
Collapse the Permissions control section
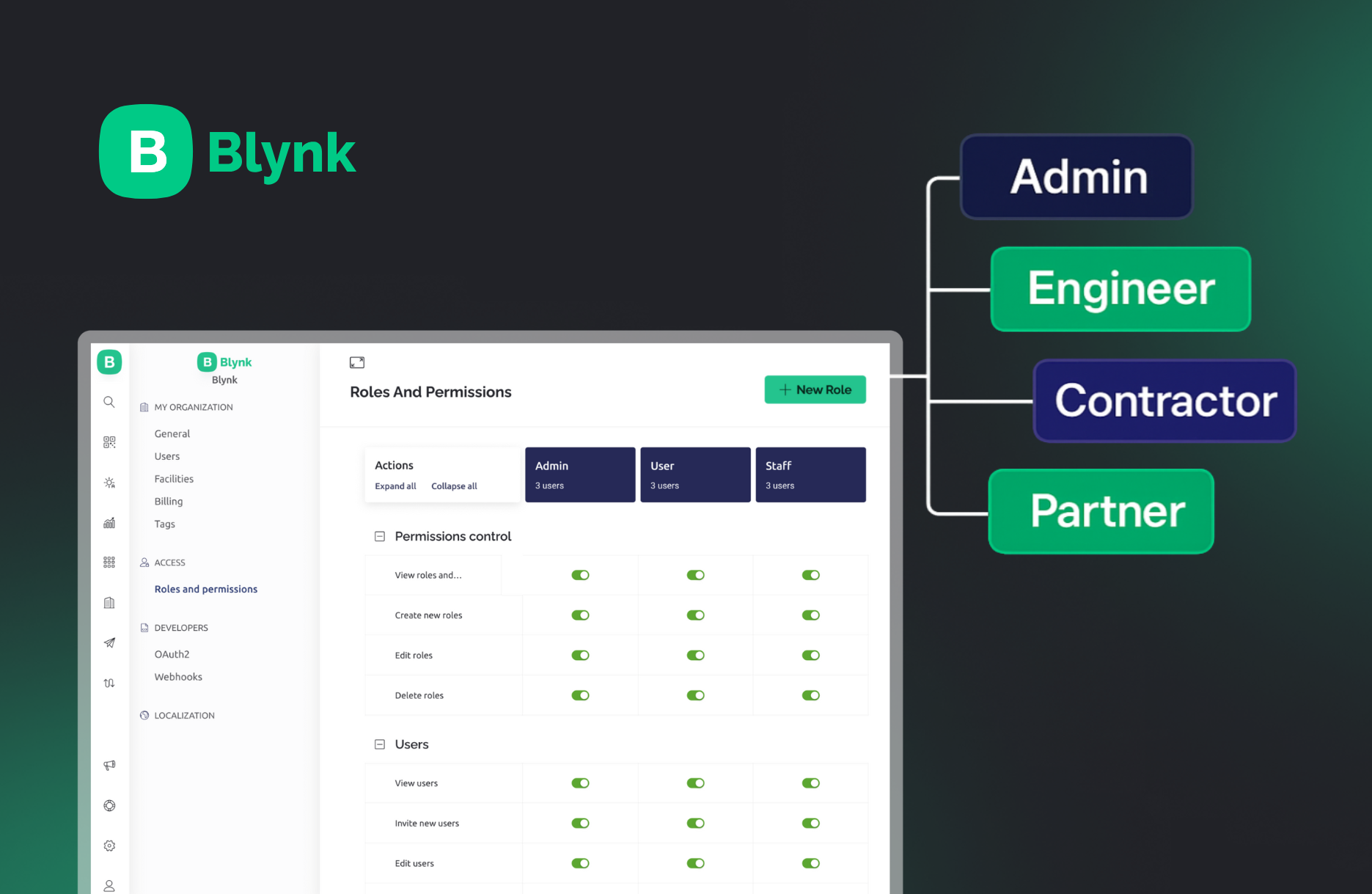coord(380,536)
